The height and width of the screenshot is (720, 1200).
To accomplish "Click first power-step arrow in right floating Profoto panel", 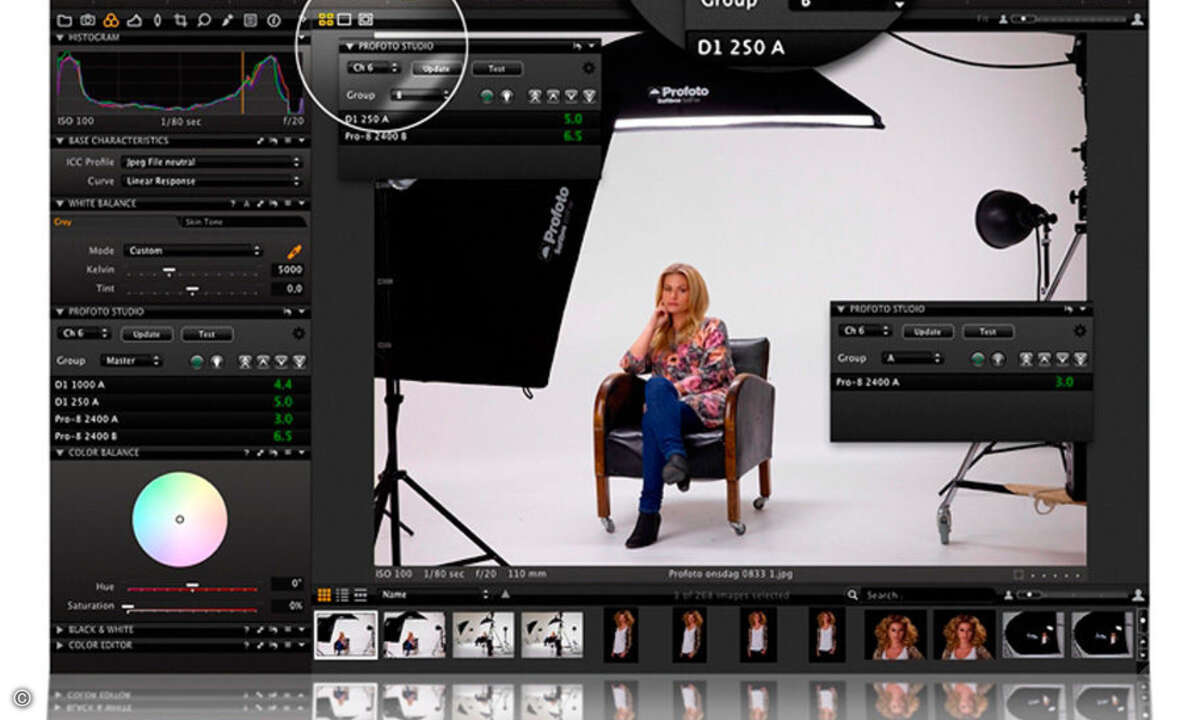I will 1026,358.
